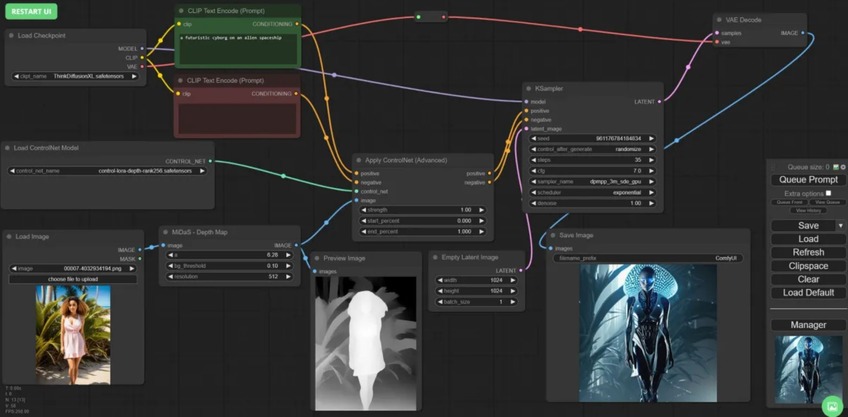Open the sampler_name dropdown in KSampler
Image resolution: width=848 pixels, height=417 pixels.
click(x=591, y=181)
